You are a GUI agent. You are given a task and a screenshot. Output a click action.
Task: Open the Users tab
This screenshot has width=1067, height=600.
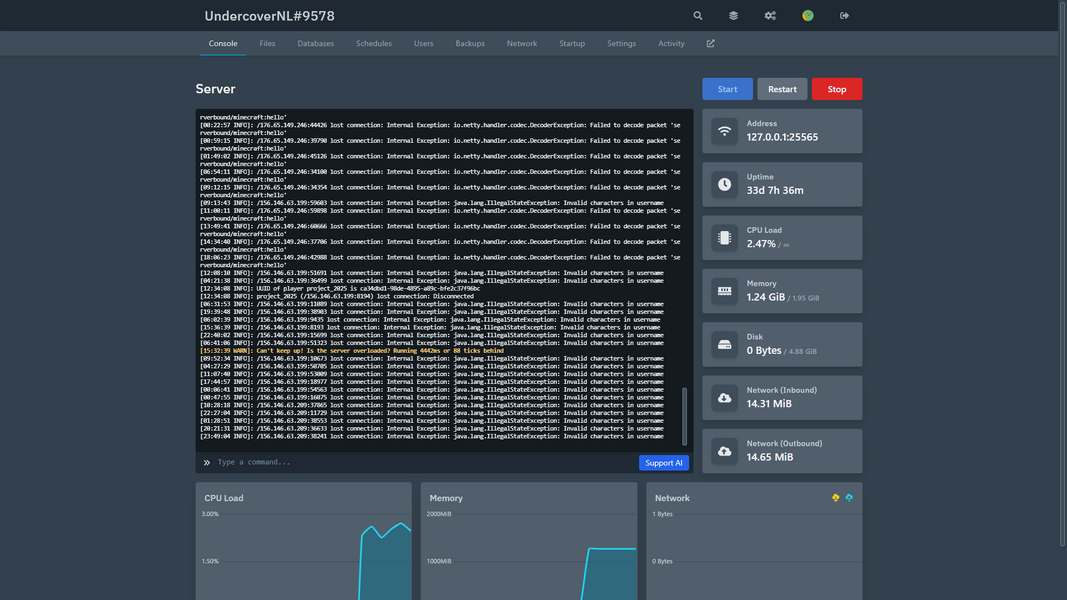[423, 44]
